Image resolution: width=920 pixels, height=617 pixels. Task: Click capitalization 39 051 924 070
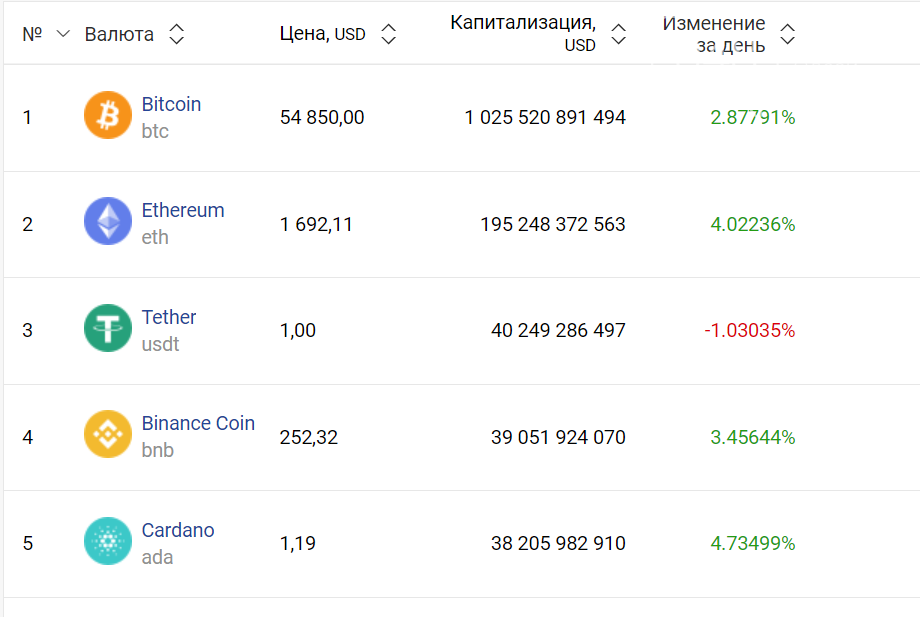(558, 437)
